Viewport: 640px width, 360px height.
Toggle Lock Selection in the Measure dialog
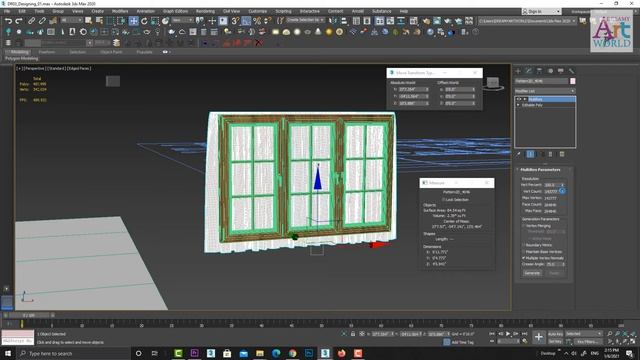pyautogui.click(x=443, y=200)
